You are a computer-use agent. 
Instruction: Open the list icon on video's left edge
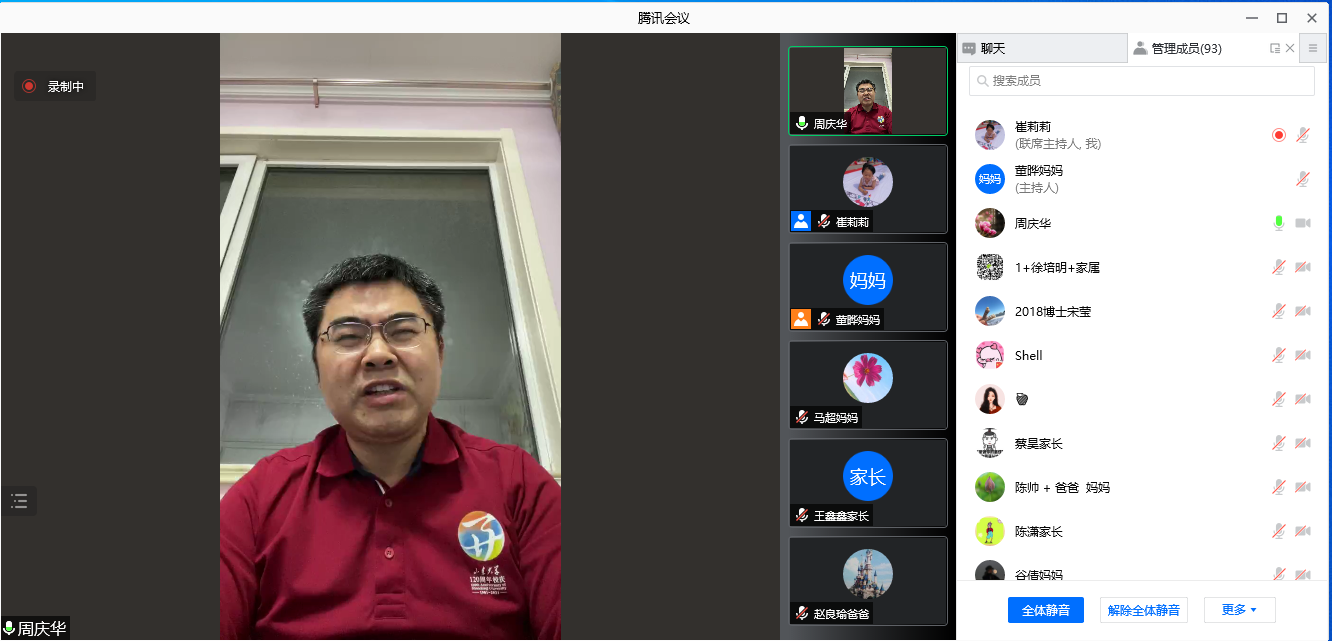pos(19,501)
